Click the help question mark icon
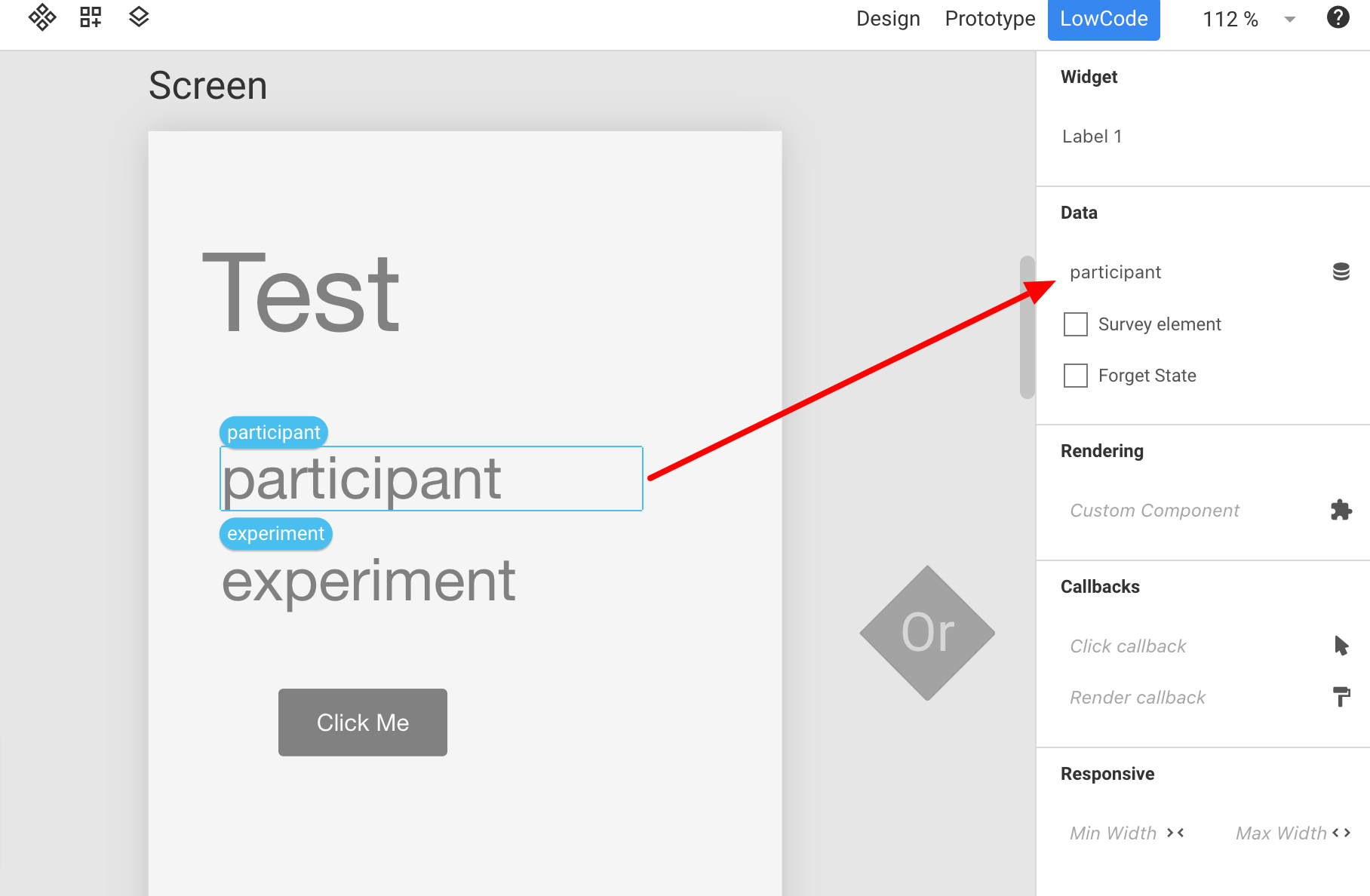This screenshot has height=896, width=1370. pyautogui.click(x=1337, y=17)
